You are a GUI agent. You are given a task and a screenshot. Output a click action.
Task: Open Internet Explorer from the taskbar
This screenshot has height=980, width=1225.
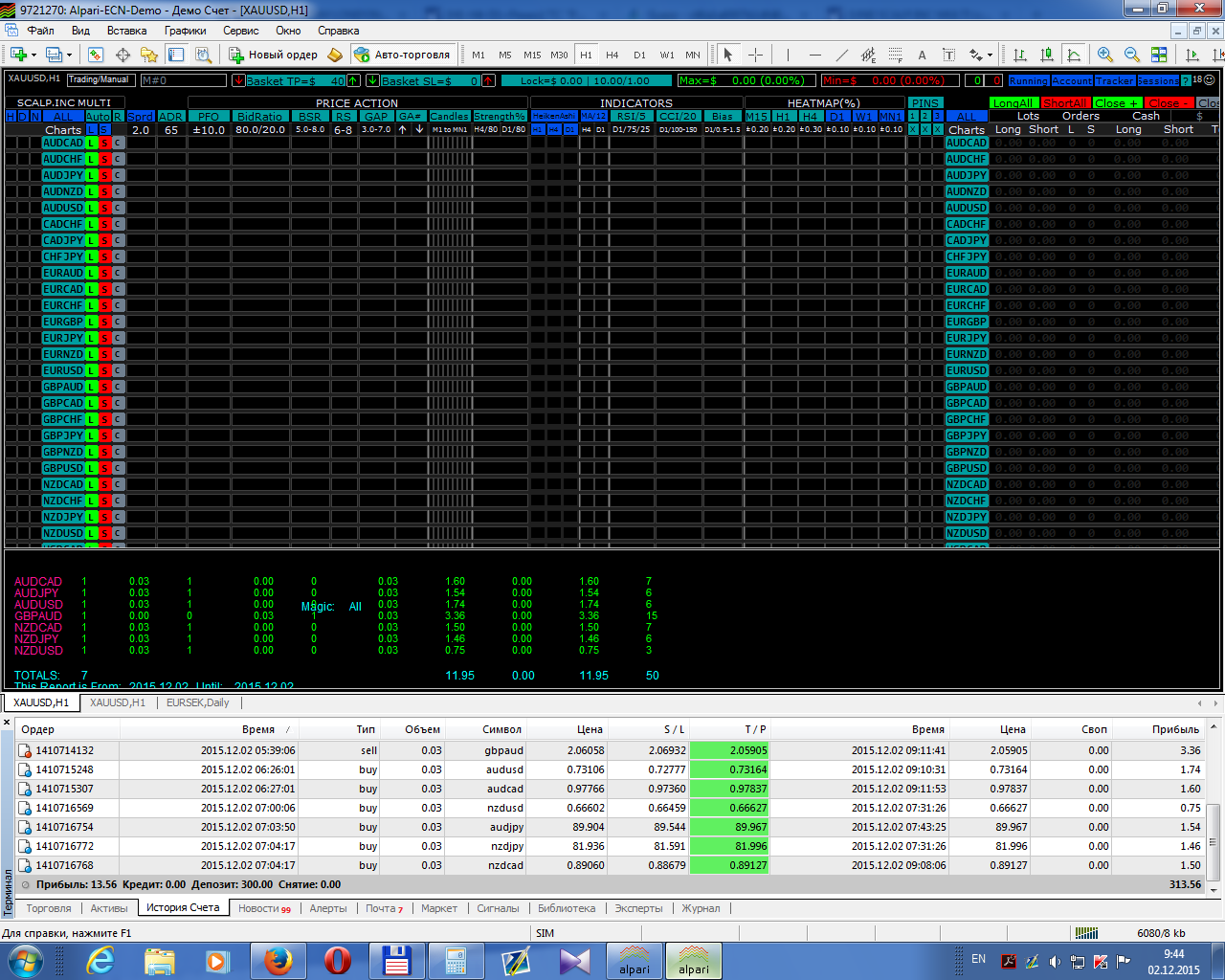tap(100, 960)
